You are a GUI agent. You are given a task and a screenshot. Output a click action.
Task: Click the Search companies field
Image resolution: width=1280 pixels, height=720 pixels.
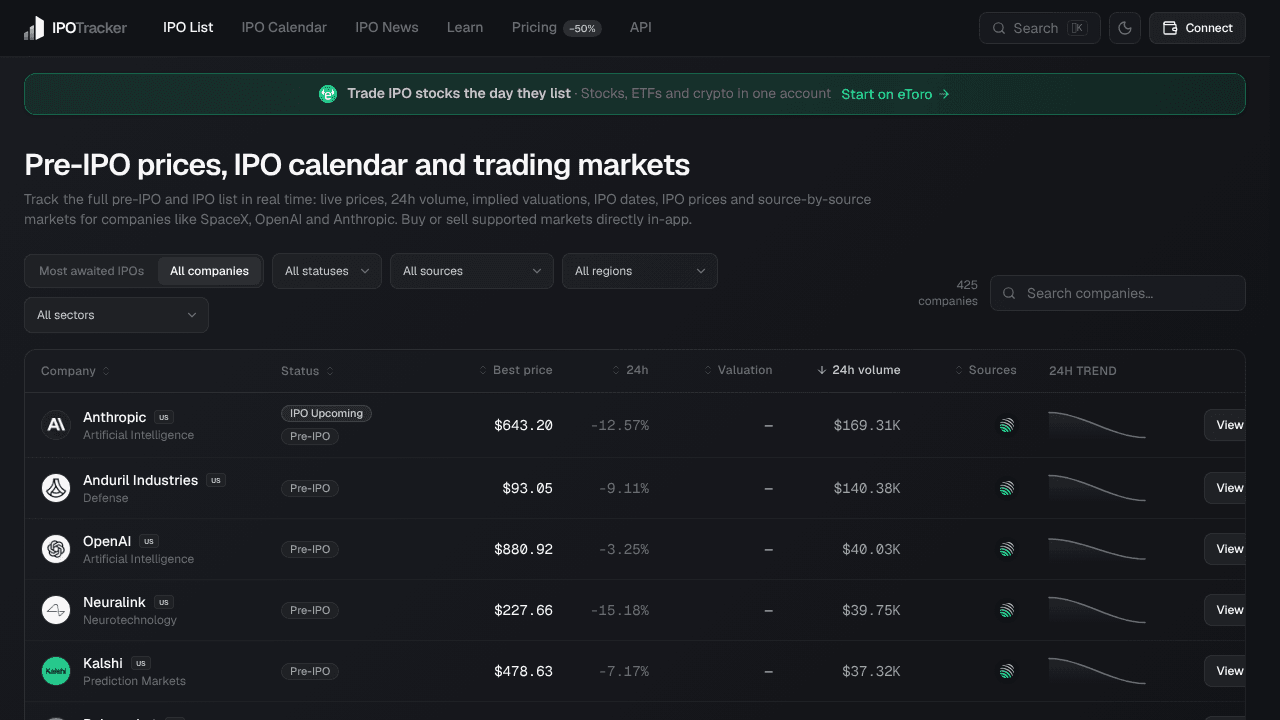[x=1118, y=293]
